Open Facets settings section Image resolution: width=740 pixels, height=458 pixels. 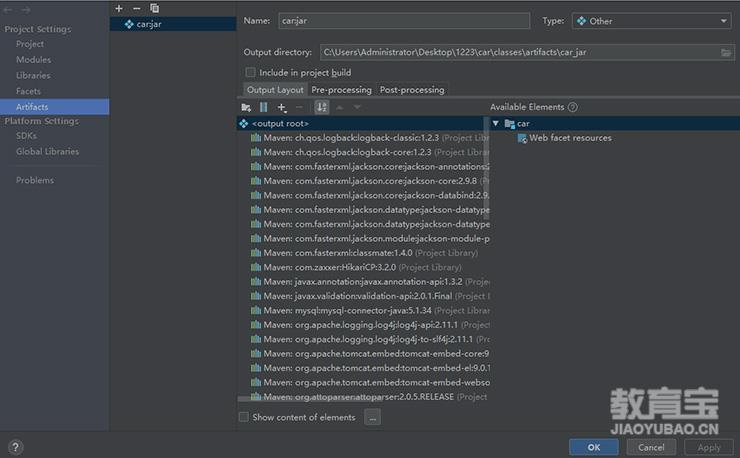[28, 91]
